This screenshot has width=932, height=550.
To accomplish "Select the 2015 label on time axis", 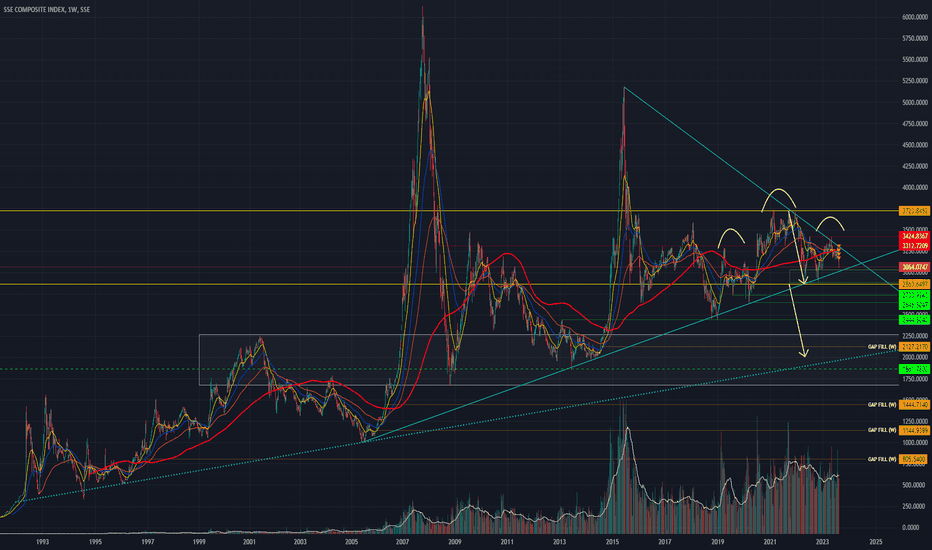I will click(612, 542).
